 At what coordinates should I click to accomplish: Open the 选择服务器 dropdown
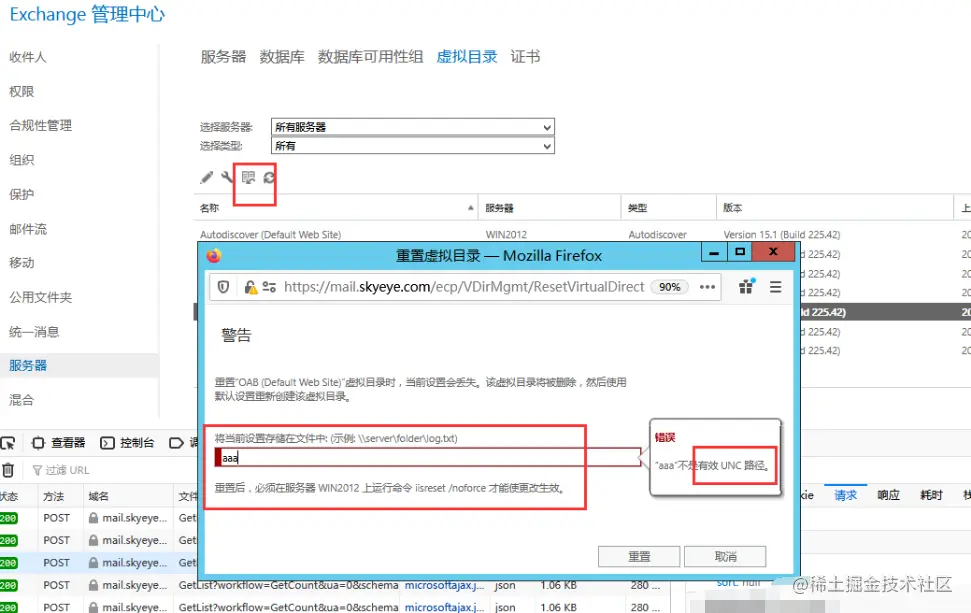[x=412, y=127]
